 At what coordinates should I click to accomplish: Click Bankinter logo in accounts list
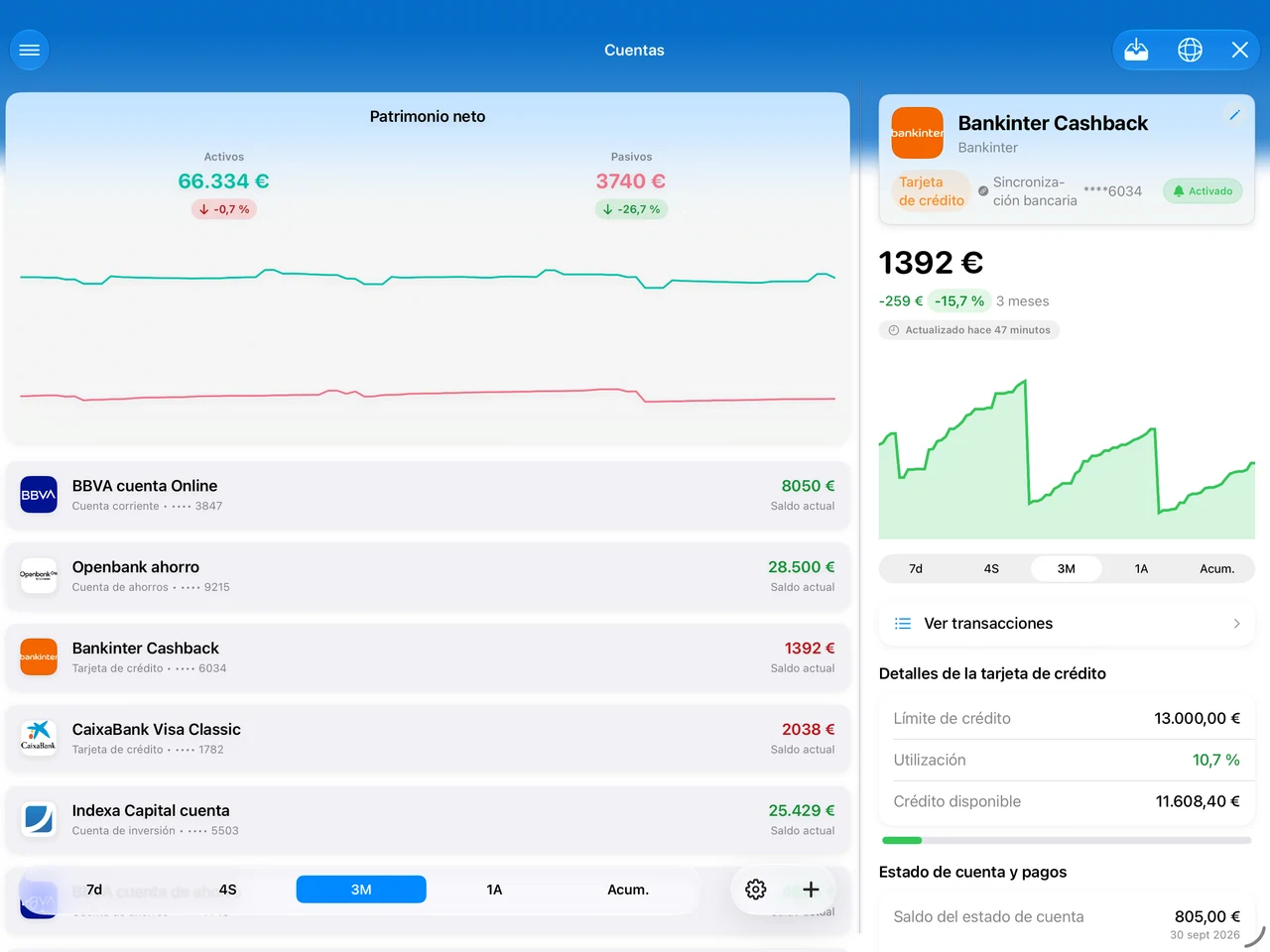39,657
